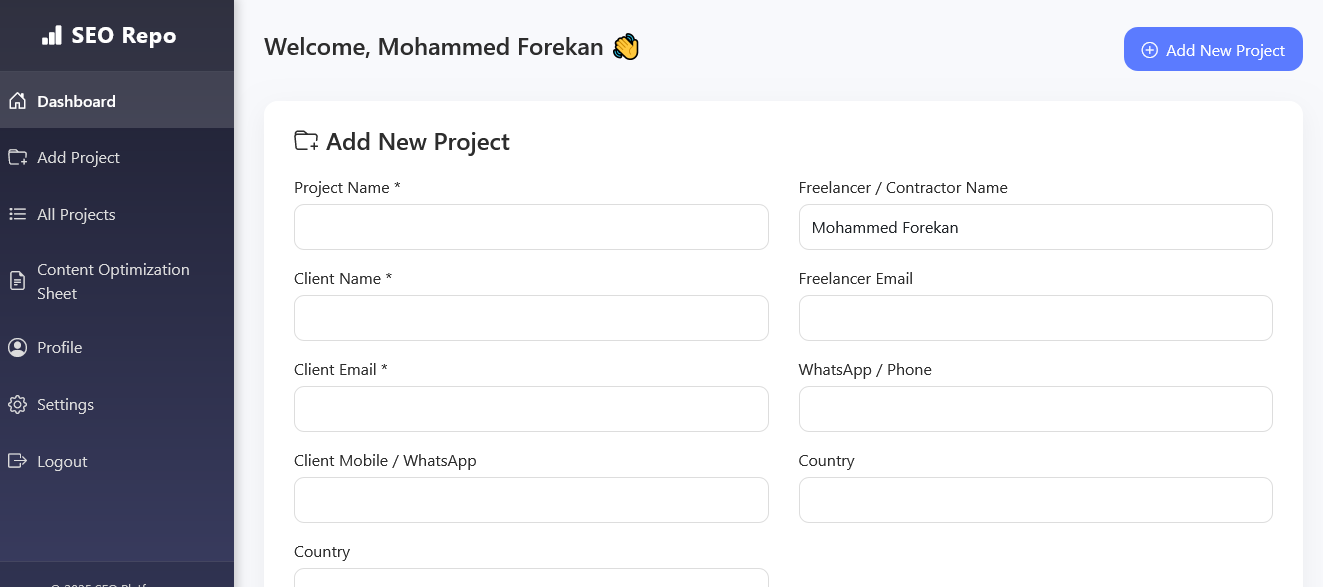The width and height of the screenshot is (1323, 587).
Task: Click the All Projects list icon
Action: click(17, 214)
